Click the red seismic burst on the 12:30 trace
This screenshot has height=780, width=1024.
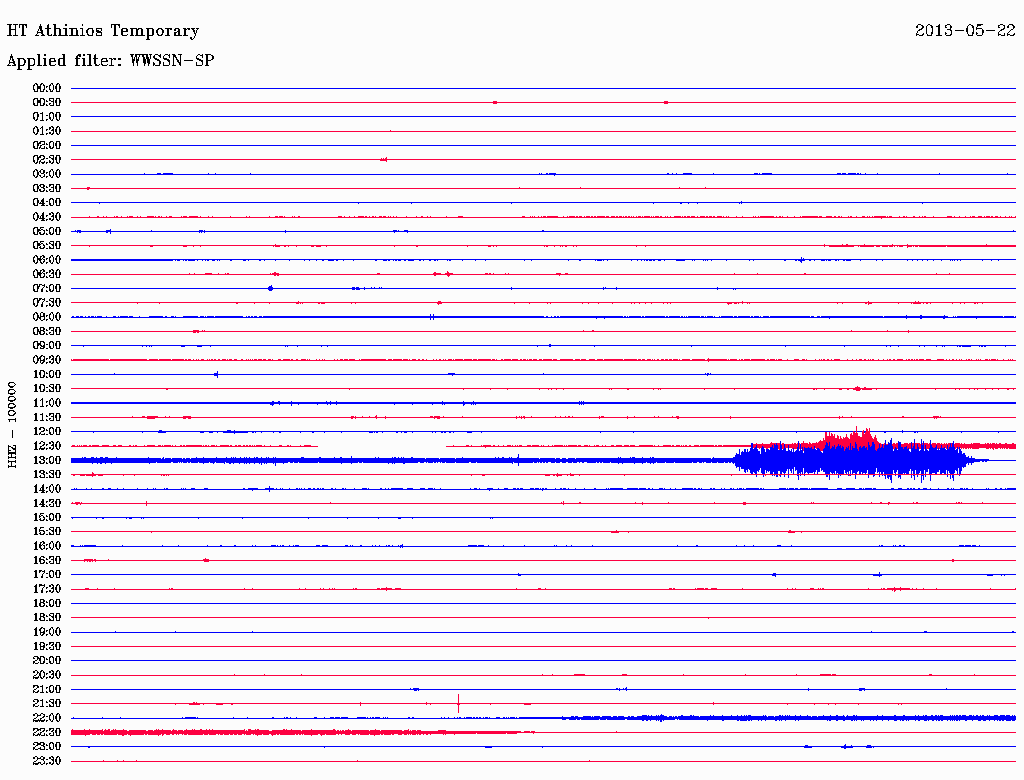pos(849,439)
